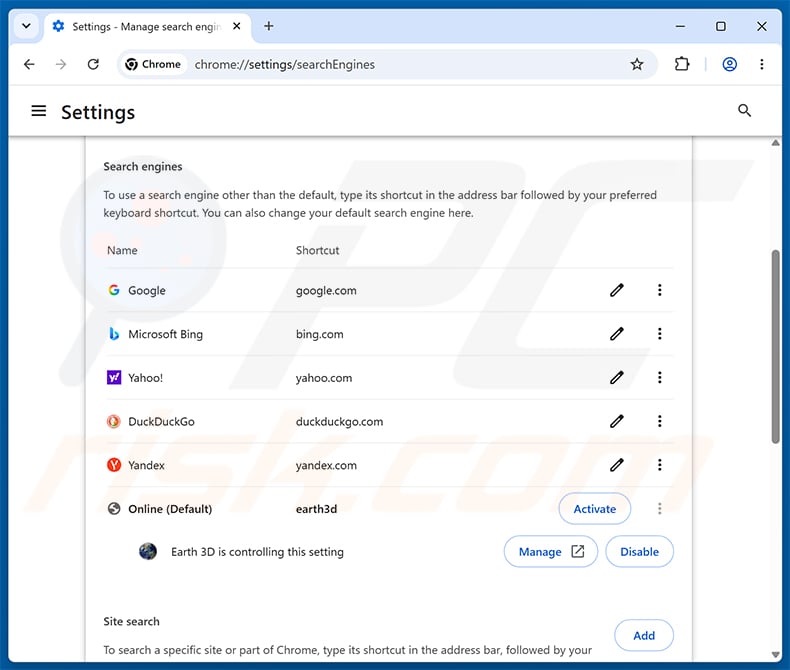Open a new tab
The height and width of the screenshot is (670, 790).
pyautogui.click(x=269, y=26)
